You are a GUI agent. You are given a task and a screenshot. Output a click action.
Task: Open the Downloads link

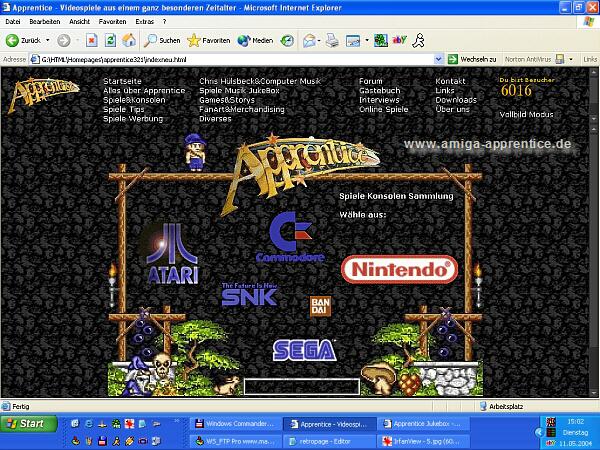pyautogui.click(x=456, y=100)
